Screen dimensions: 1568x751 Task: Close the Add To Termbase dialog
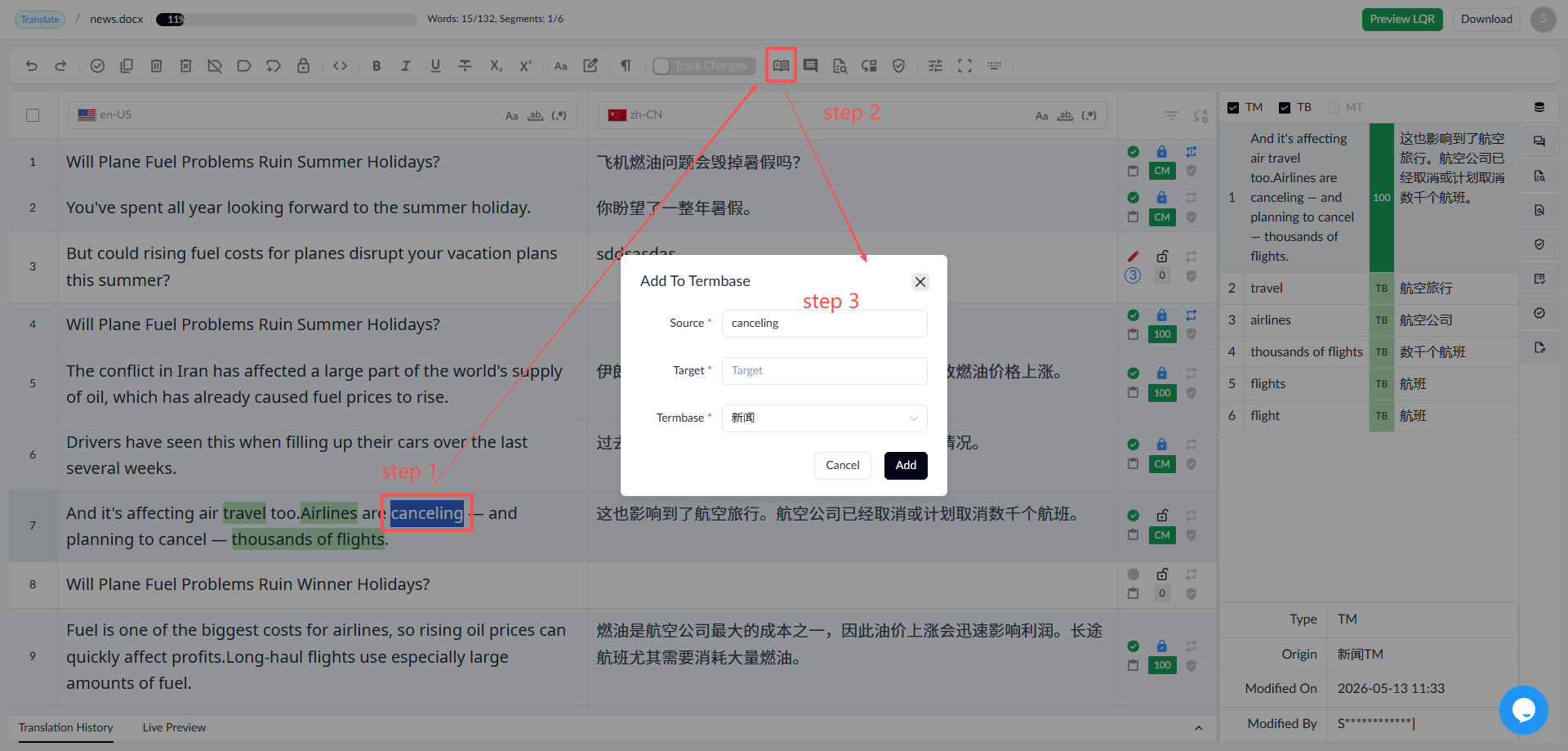click(x=920, y=282)
